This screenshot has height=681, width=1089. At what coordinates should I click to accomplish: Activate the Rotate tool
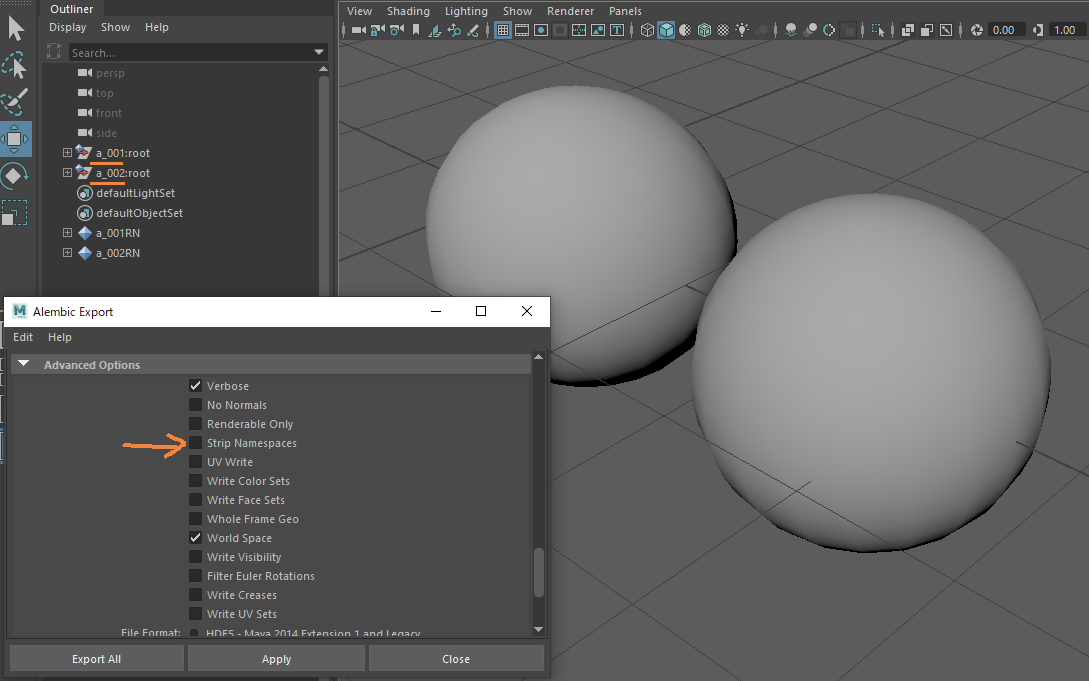(x=15, y=176)
